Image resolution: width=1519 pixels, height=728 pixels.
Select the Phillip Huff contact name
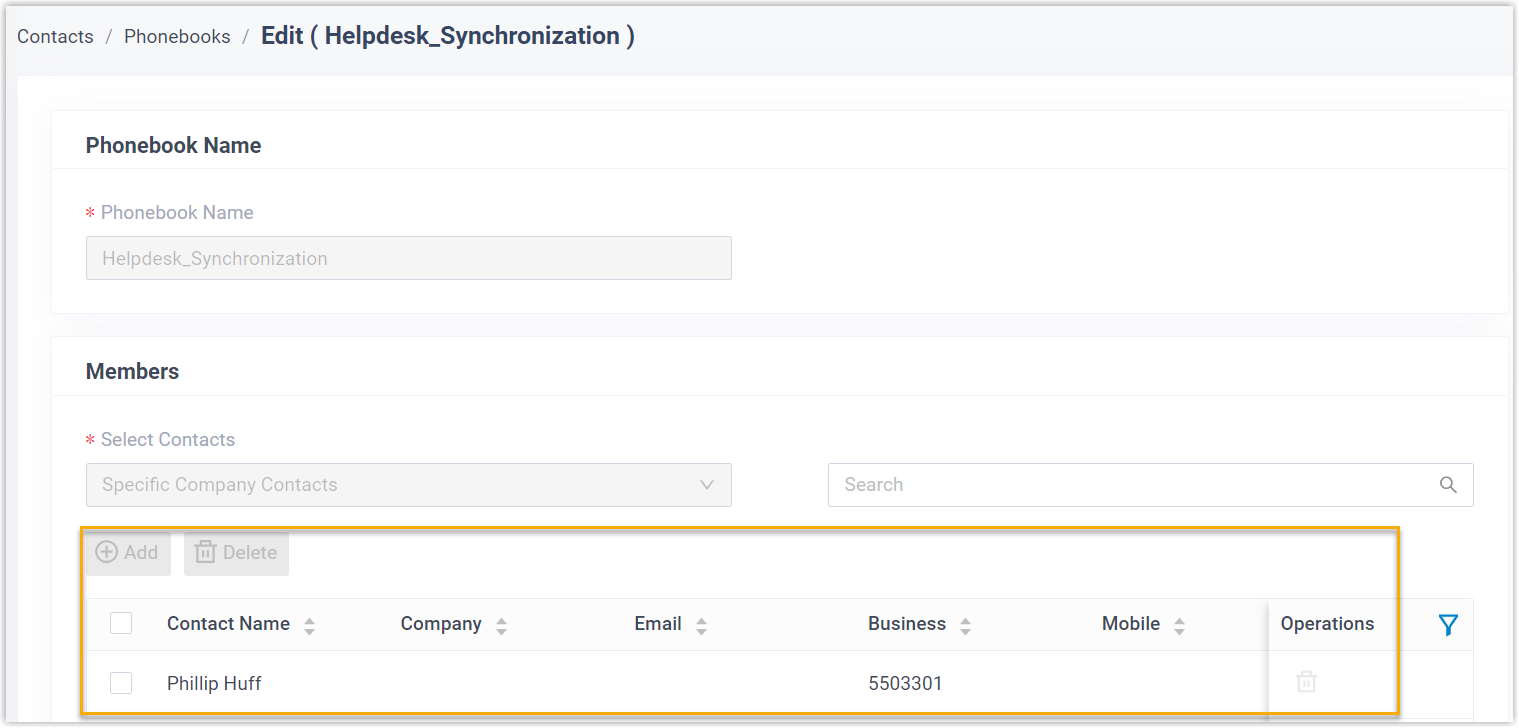[x=214, y=684]
